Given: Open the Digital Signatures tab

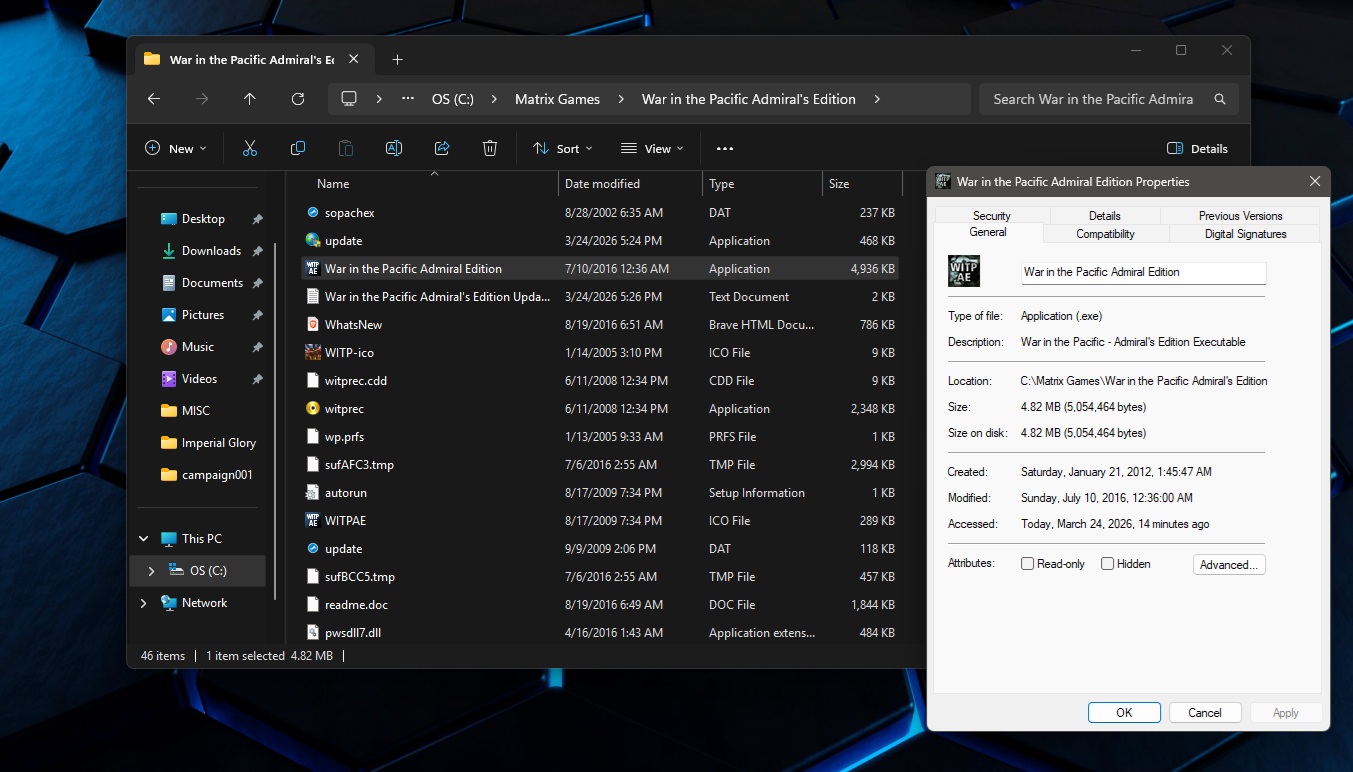Looking at the screenshot, I should point(1245,234).
